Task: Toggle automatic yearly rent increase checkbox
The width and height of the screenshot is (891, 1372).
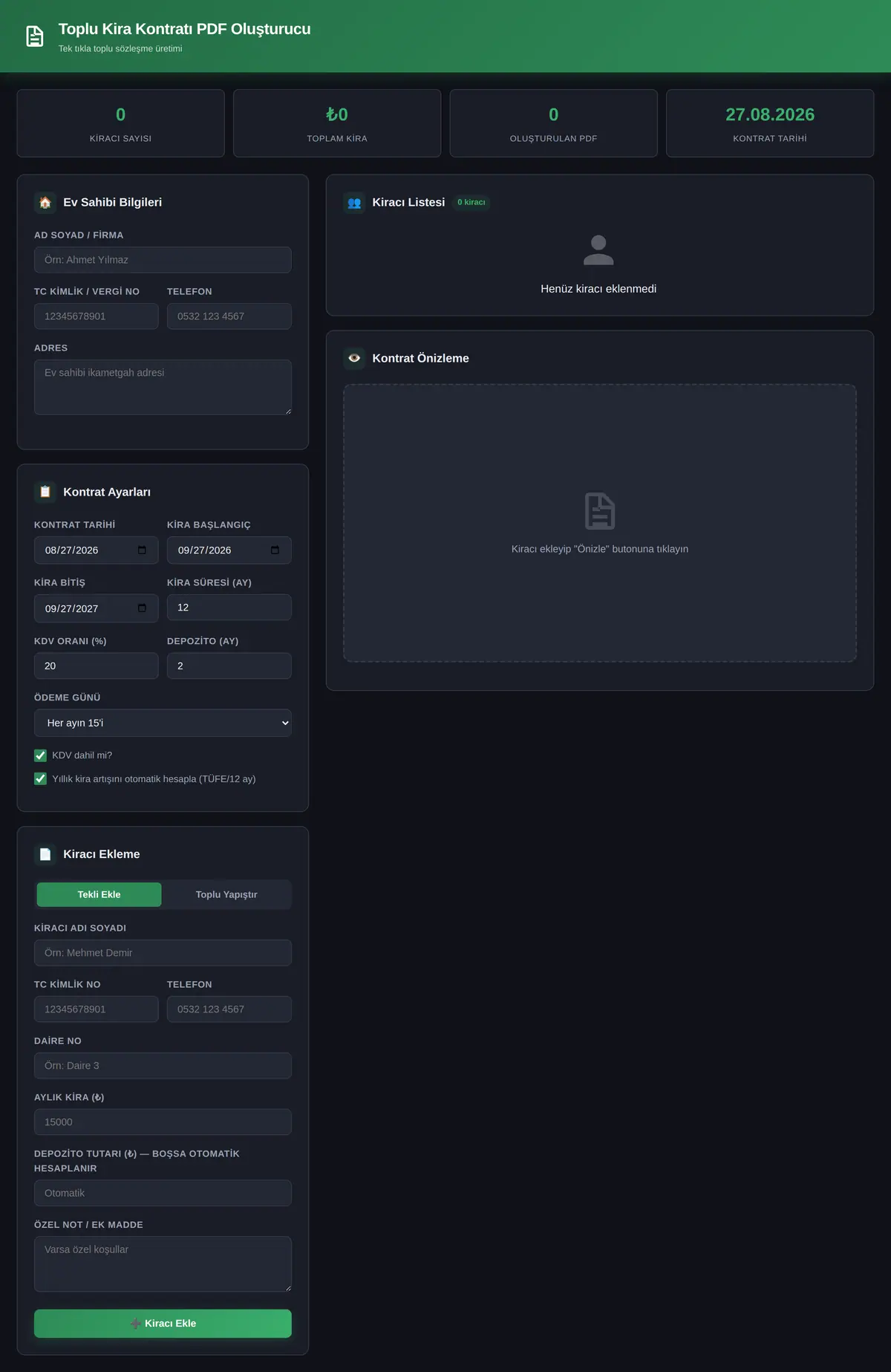Action: pyautogui.click(x=41, y=779)
